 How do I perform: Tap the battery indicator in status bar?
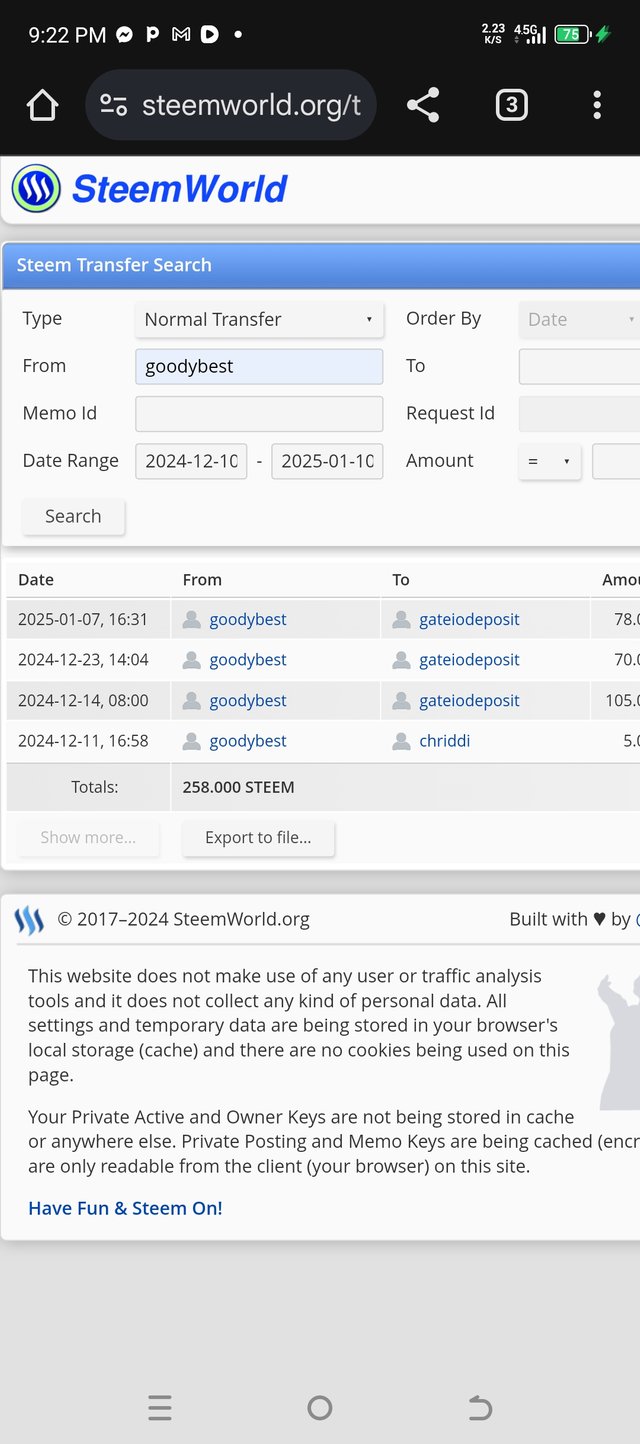tap(571, 34)
